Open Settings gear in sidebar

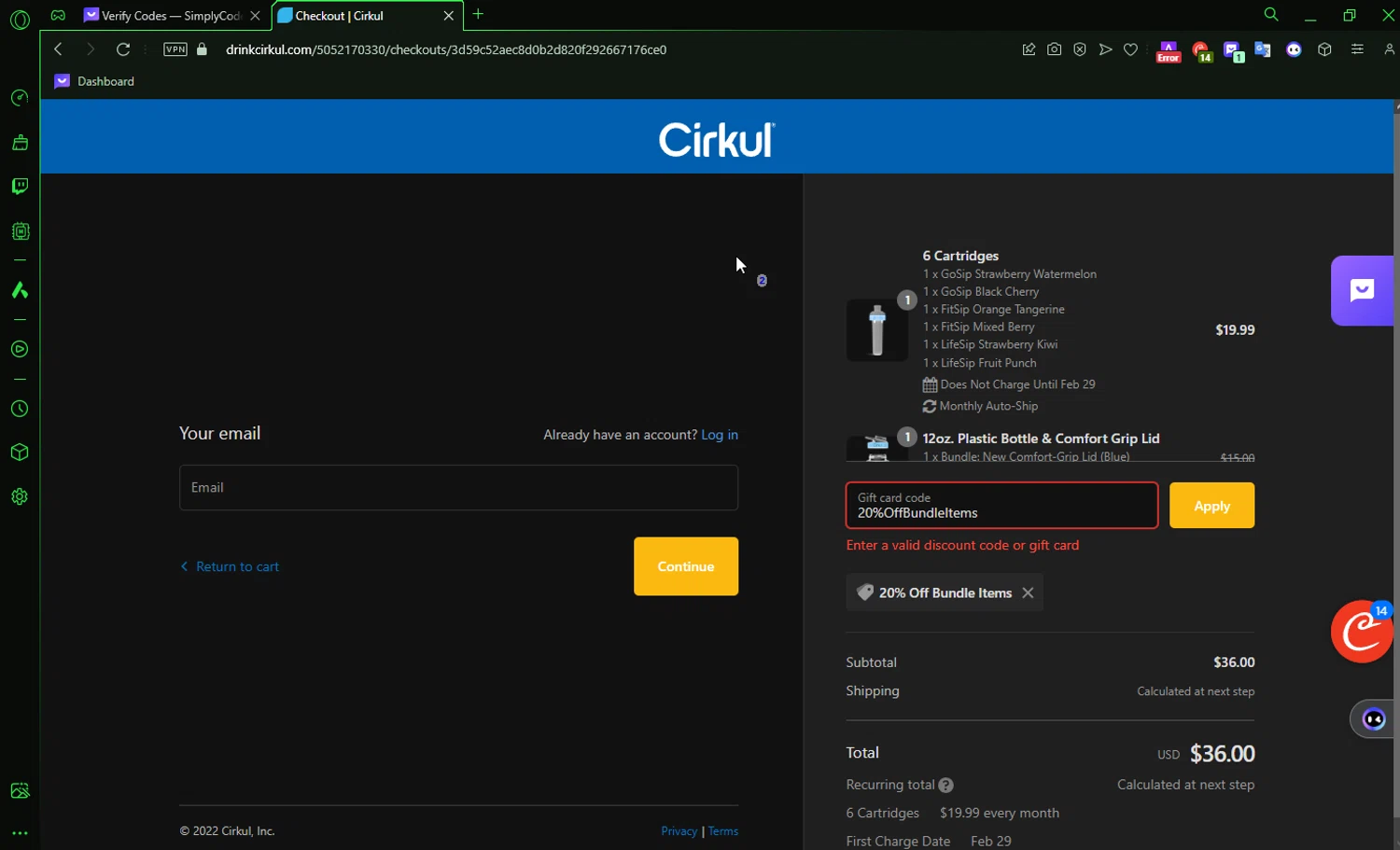click(x=20, y=496)
